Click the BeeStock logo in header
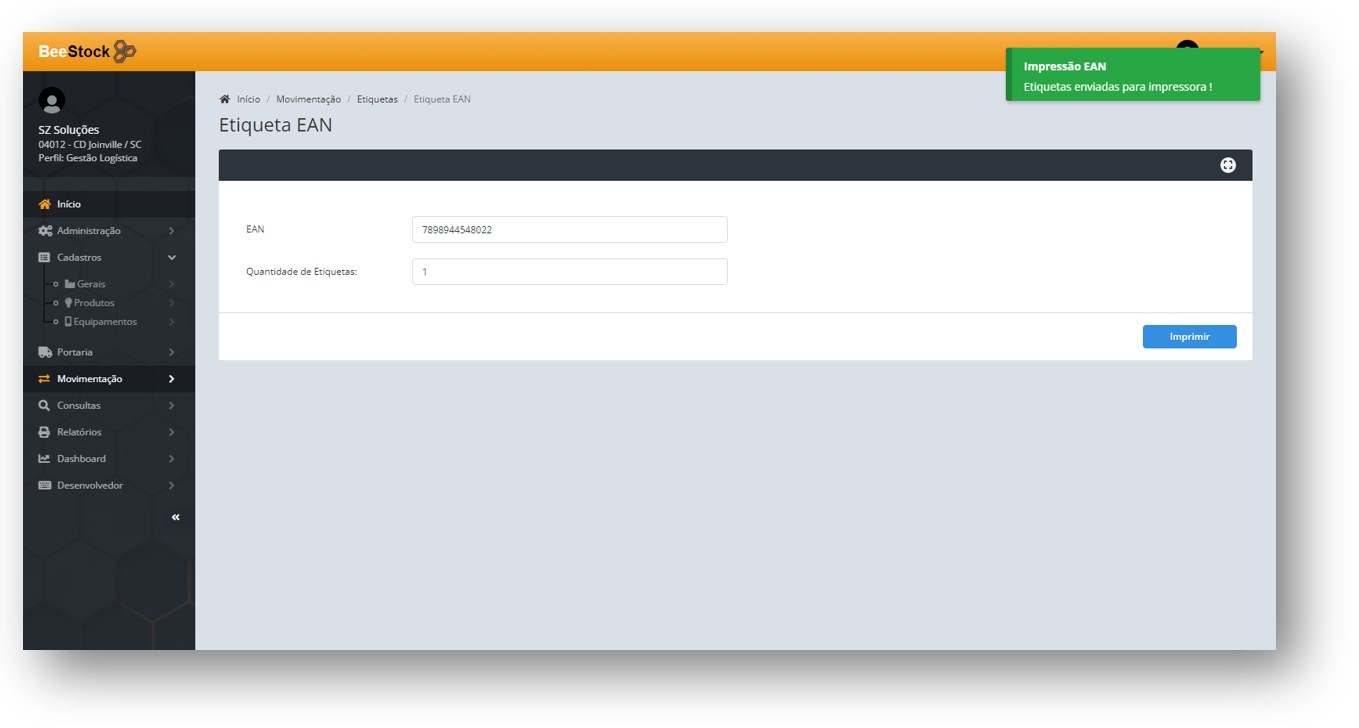1359x728 pixels. point(86,52)
